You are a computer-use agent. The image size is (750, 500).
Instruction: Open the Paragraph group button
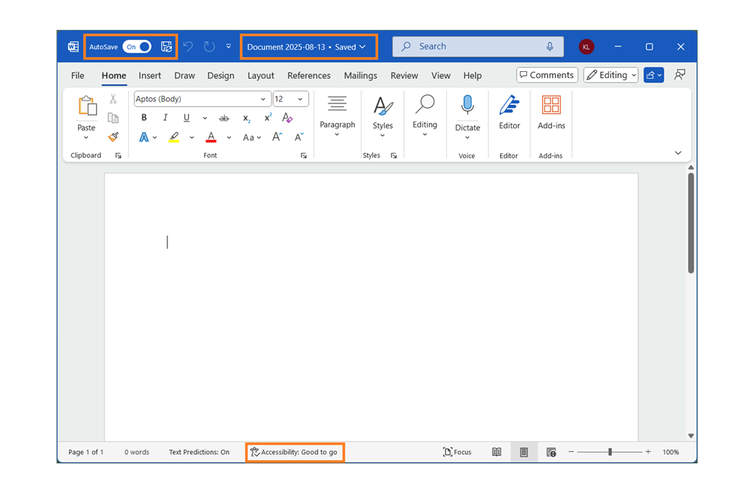point(337,115)
